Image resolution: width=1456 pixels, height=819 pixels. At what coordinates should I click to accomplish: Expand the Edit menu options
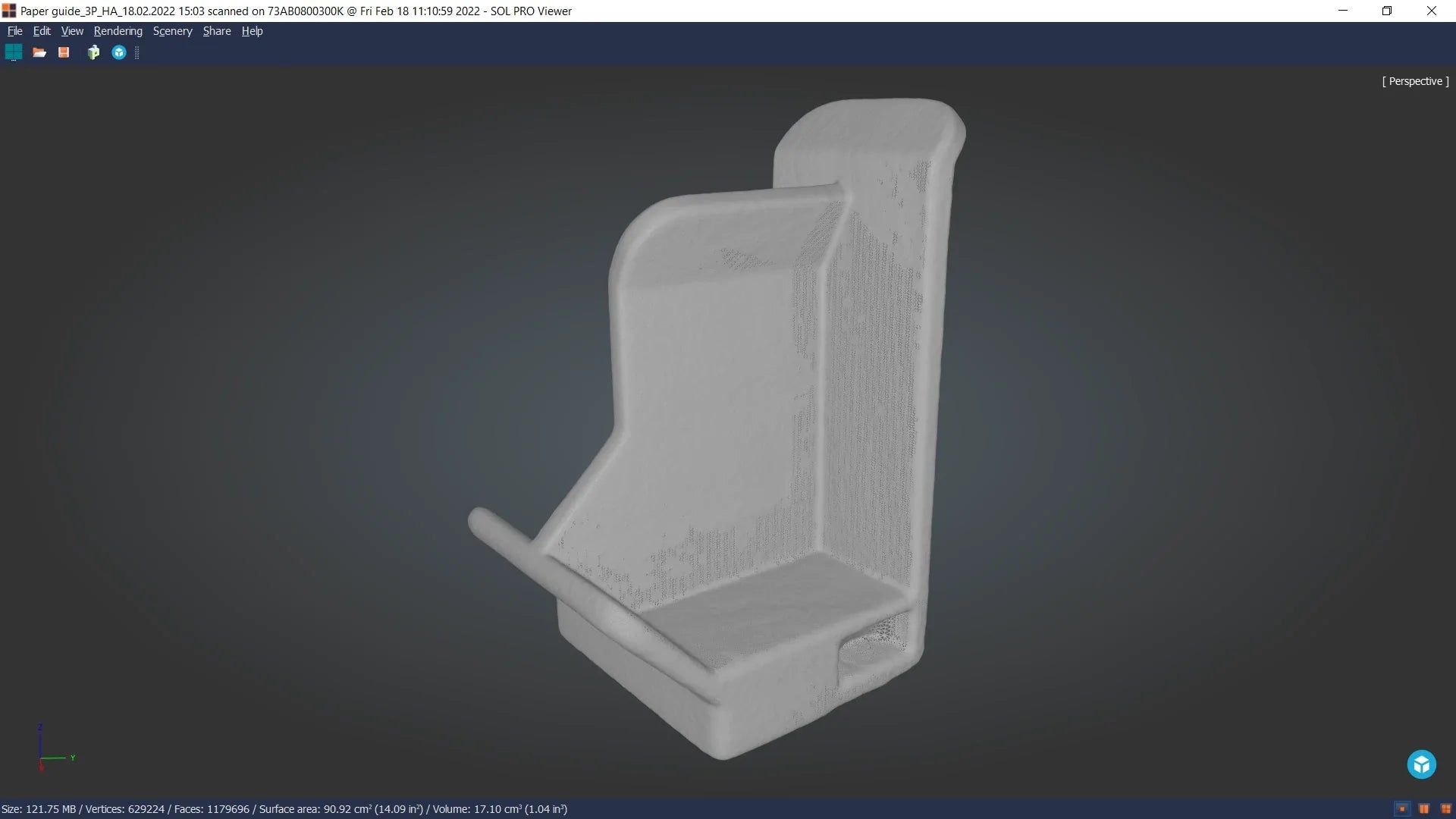click(41, 31)
